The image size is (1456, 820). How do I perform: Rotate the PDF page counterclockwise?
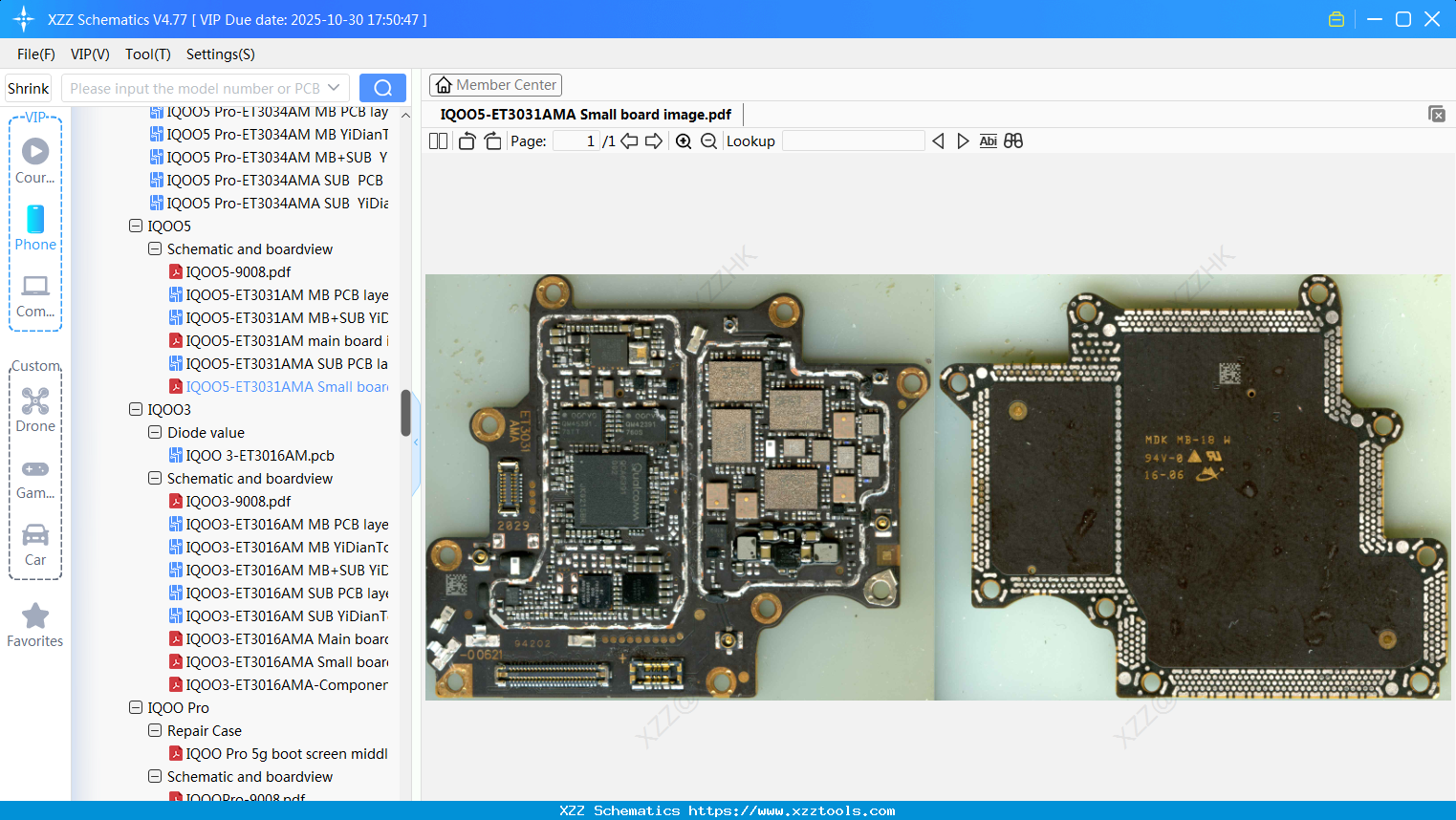click(466, 140)
